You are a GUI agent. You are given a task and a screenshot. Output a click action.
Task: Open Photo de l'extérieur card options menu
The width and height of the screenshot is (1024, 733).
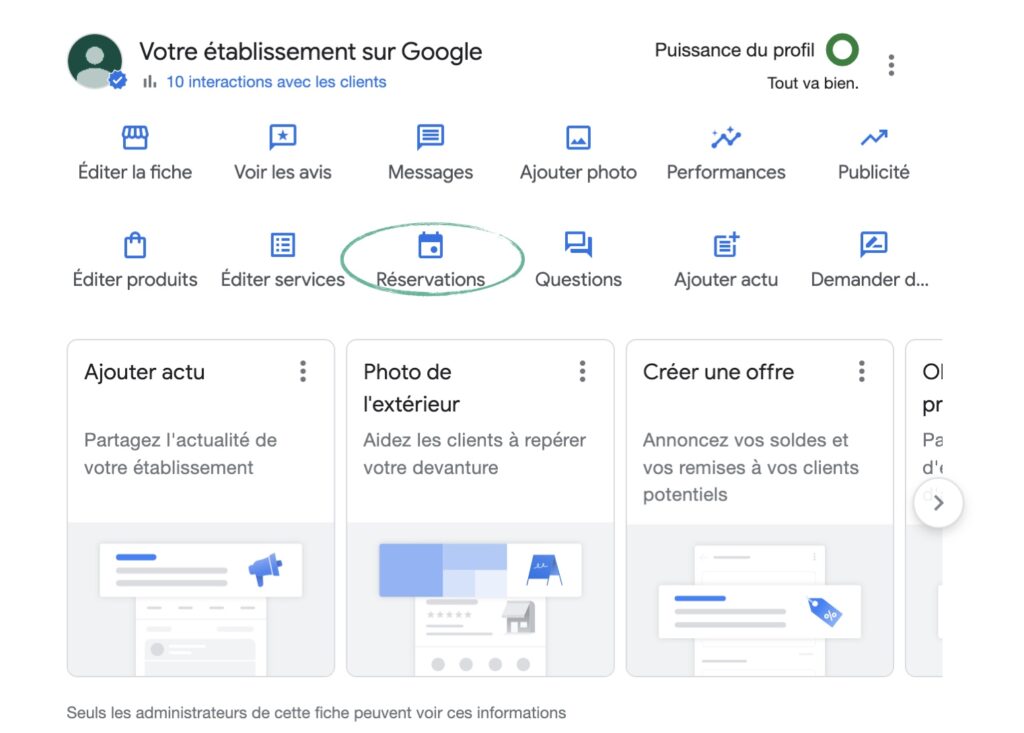click(x=583, y=371)
